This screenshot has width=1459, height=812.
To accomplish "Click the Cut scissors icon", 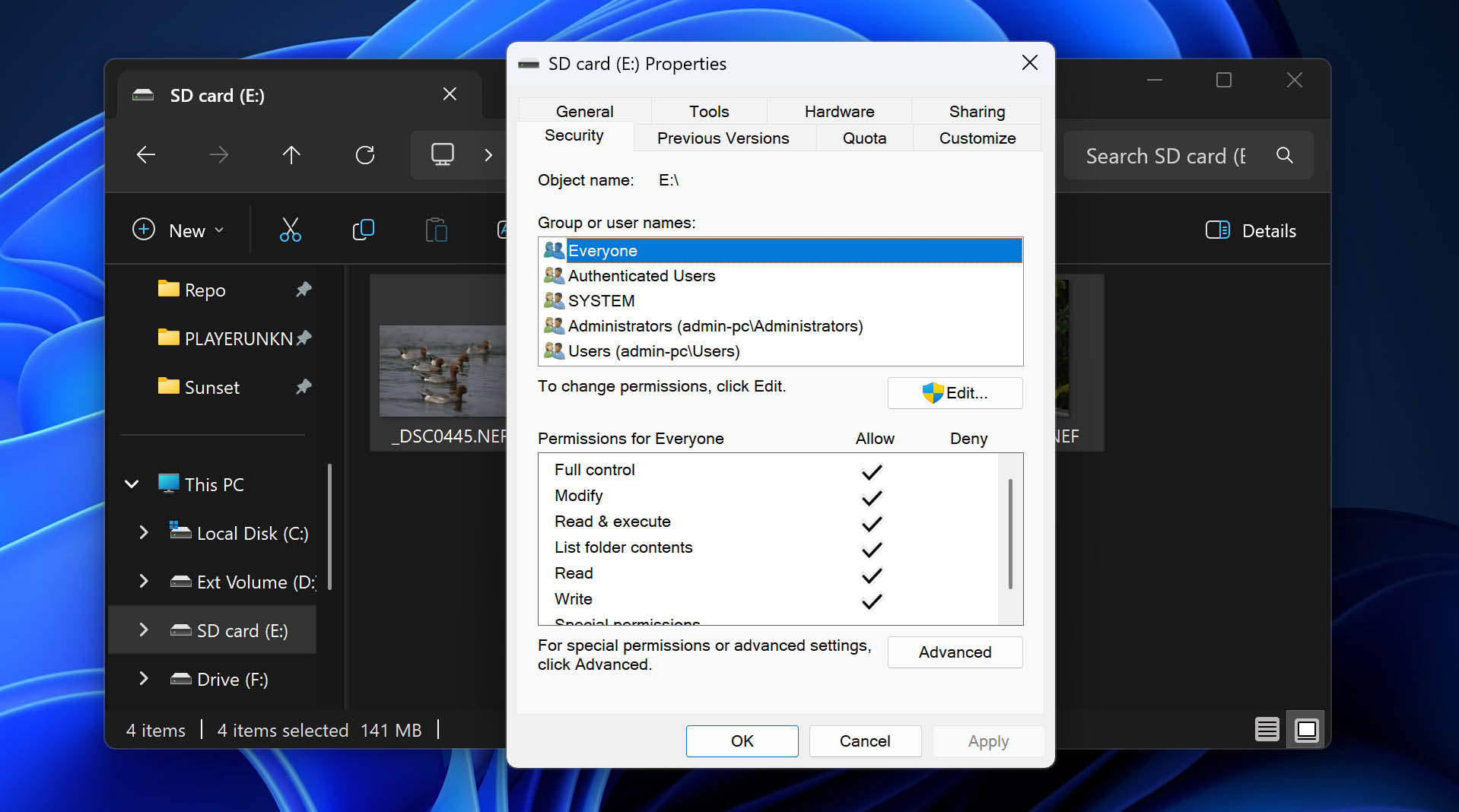I will (290, 230).
